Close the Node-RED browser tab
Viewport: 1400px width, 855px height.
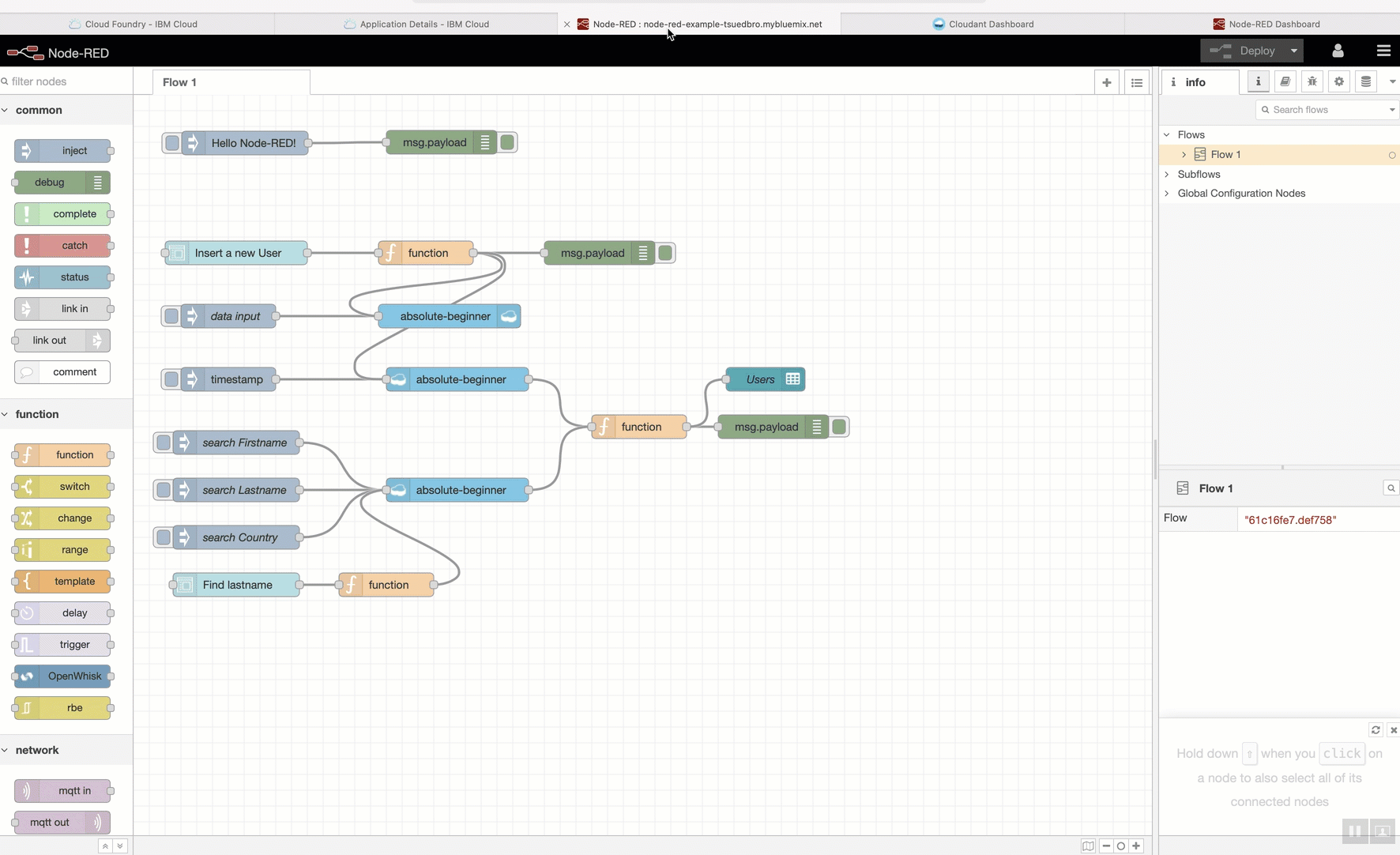pyautogui.click(x=566, y=24)
